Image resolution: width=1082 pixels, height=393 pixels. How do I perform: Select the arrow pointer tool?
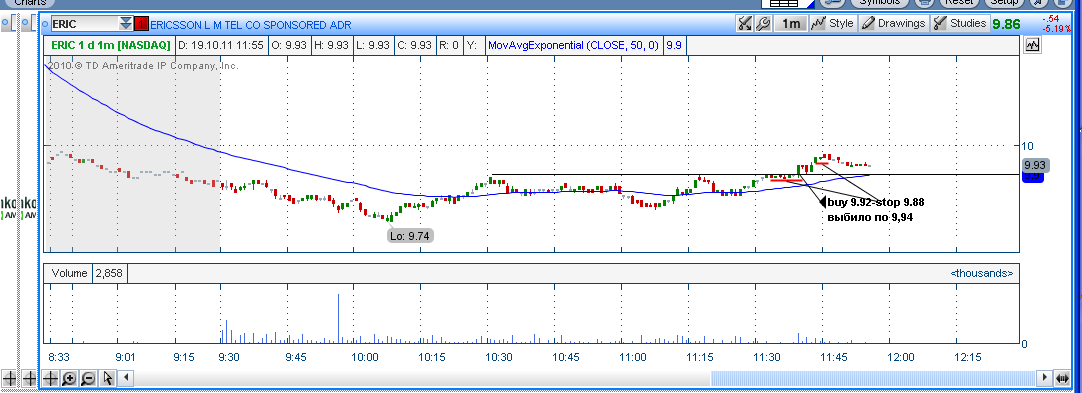[x=108, y=378]
